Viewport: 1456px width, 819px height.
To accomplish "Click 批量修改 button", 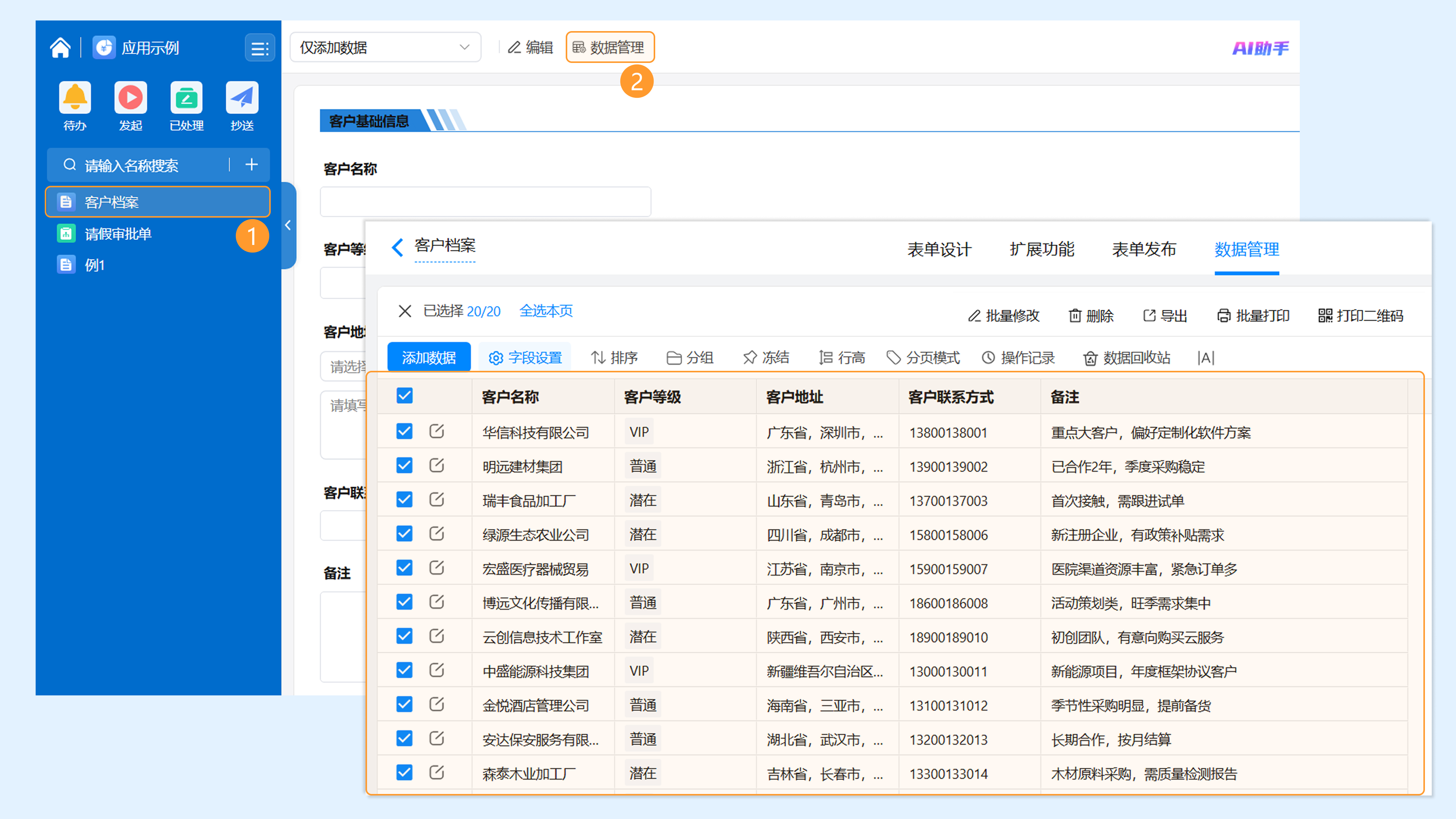I will coord(1004,315).
